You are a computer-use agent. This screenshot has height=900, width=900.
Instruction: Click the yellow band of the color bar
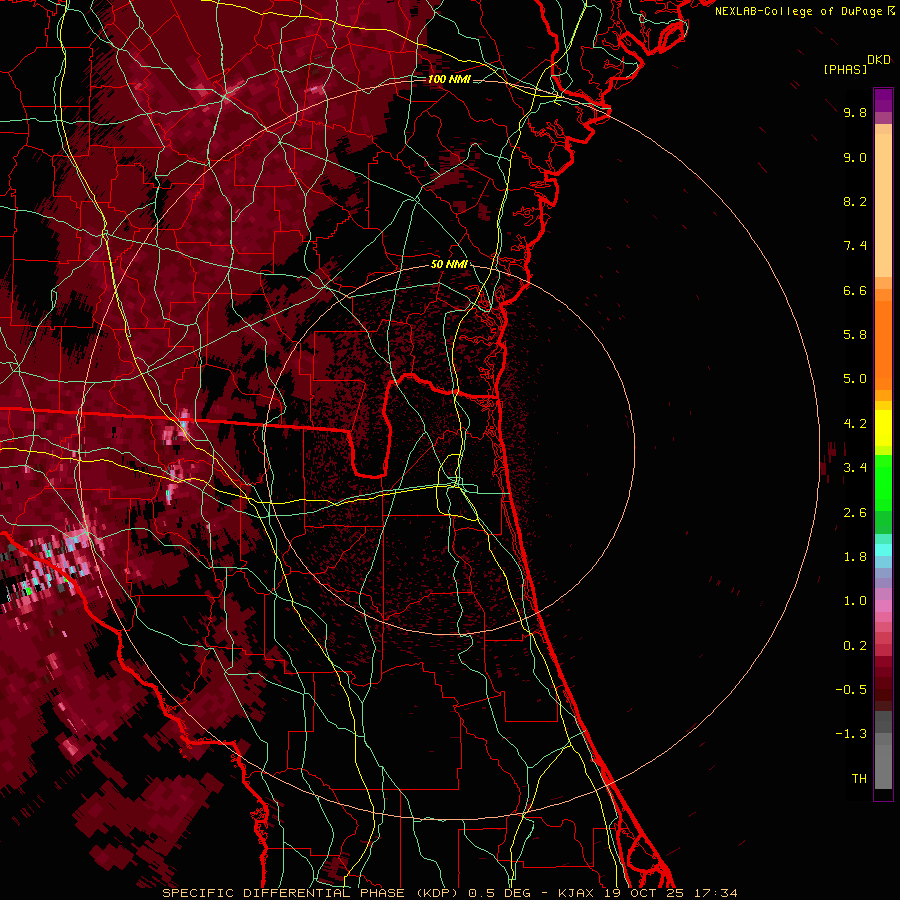pos(883,428)
